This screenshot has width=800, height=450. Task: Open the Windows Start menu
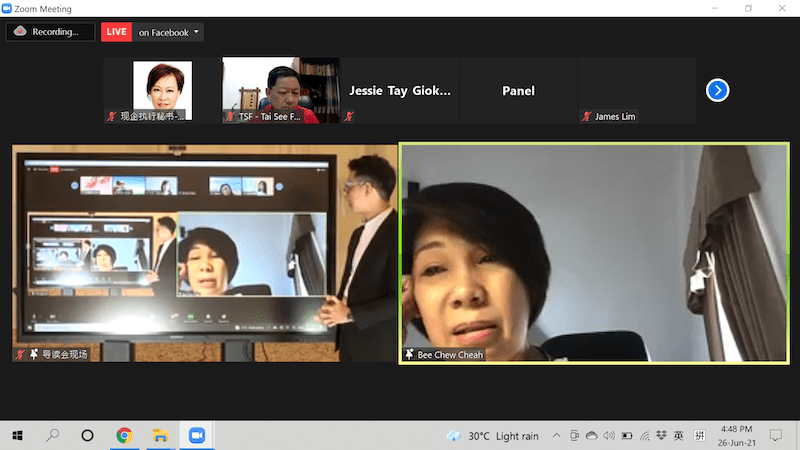17,435
